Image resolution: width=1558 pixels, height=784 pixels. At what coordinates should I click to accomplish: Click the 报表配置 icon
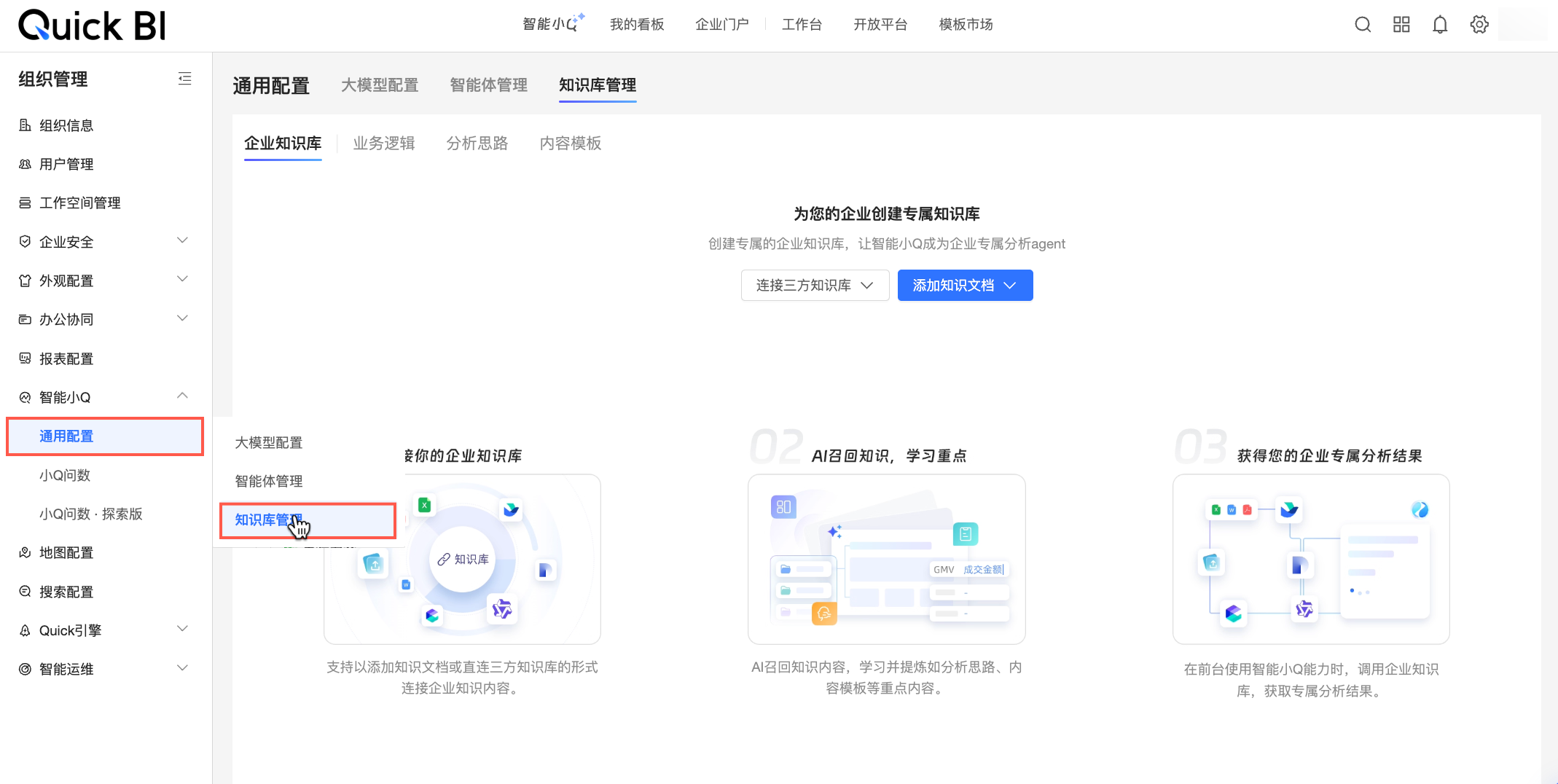click(25, 358)
